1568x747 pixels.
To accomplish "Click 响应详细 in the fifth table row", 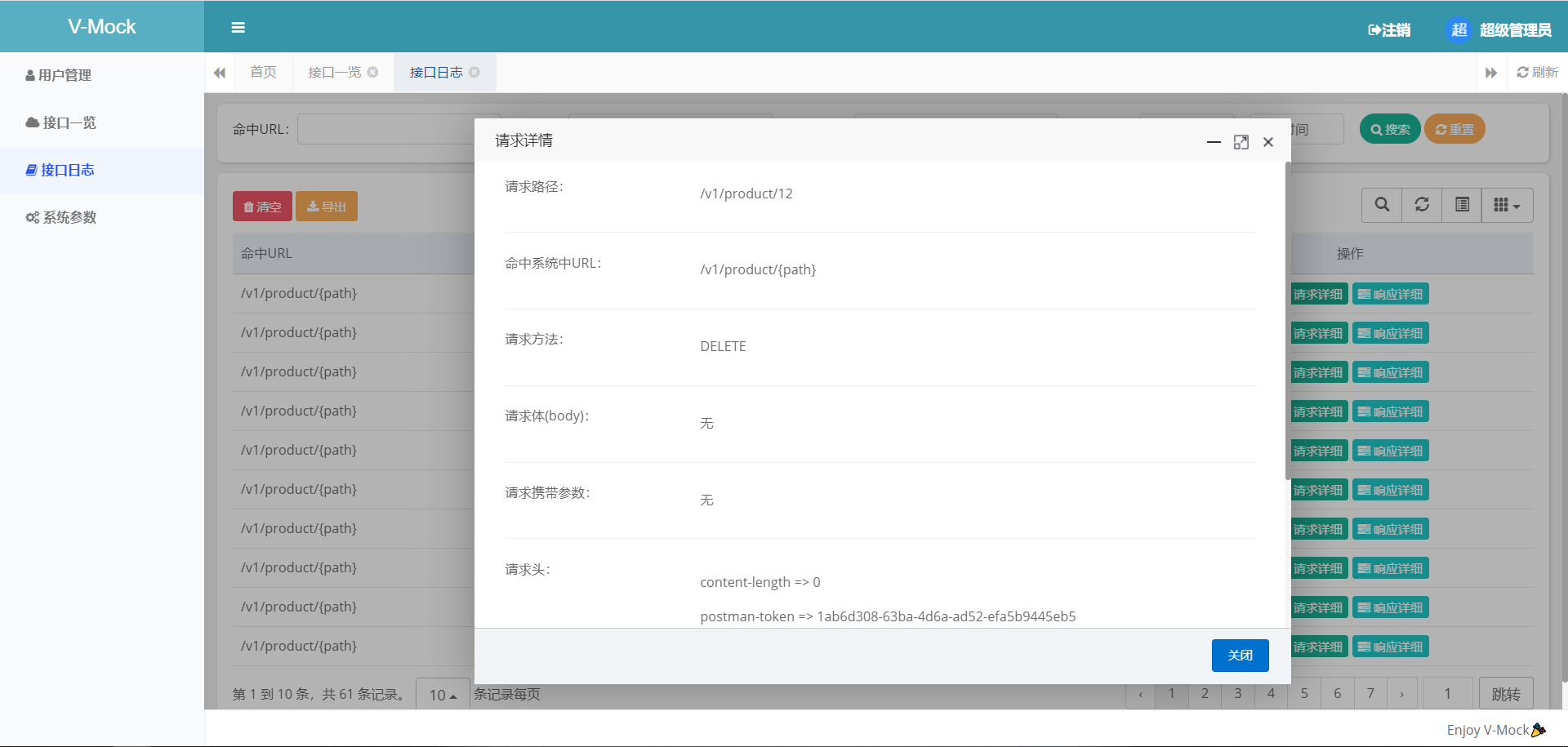I will point(1390,451).
